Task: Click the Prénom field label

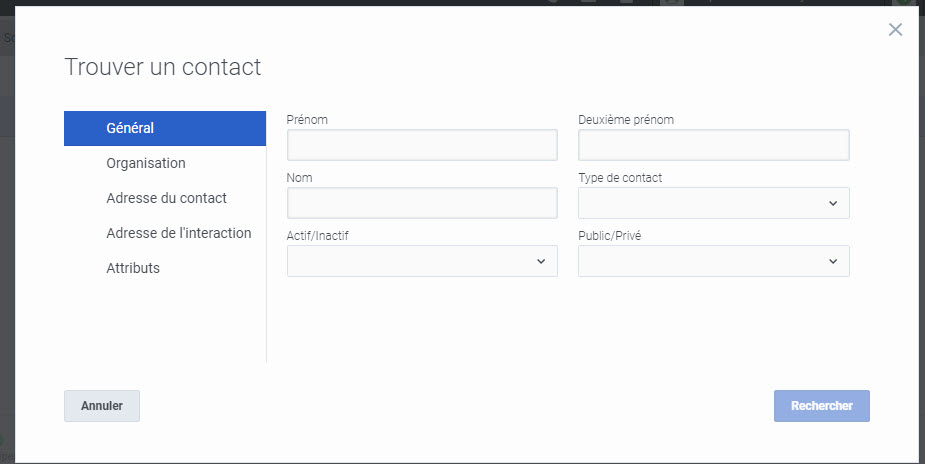Action: [x=307, y=120]
